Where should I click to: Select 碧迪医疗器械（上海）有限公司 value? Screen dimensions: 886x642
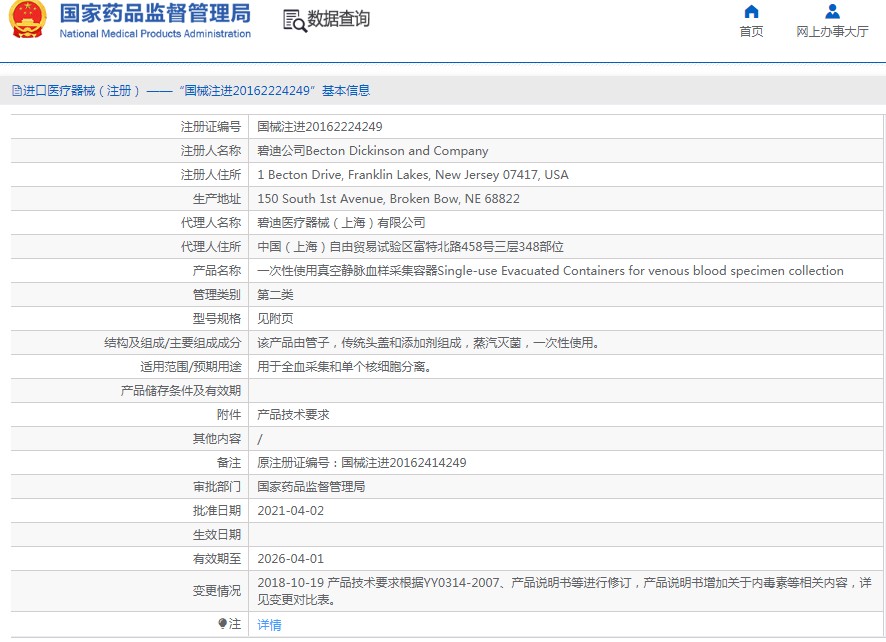(341, 223)
